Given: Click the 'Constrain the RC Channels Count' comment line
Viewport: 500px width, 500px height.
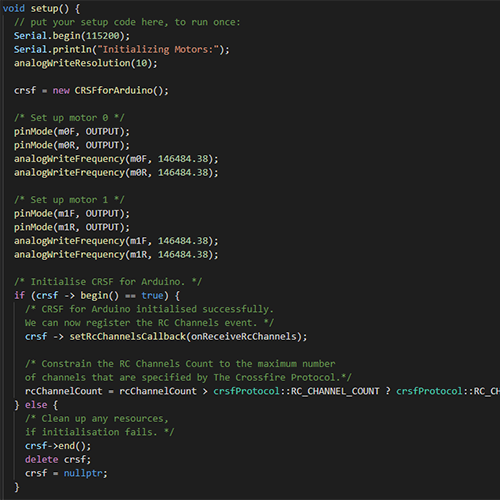Looking at the screenshot, I should pos(180,364).
